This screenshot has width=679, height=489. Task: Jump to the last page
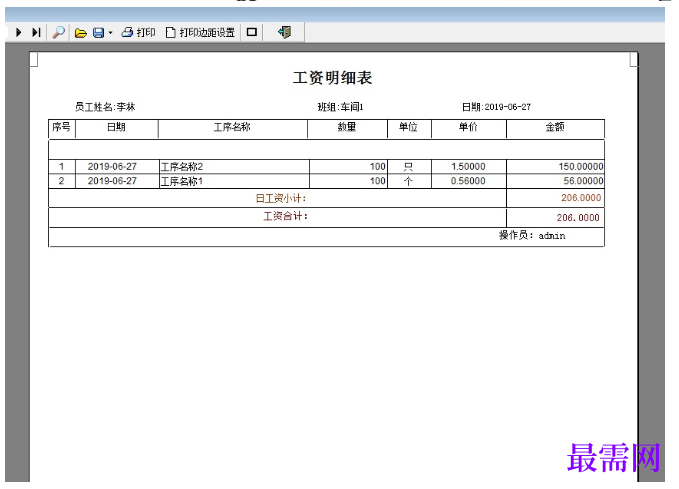click(36, 32)
